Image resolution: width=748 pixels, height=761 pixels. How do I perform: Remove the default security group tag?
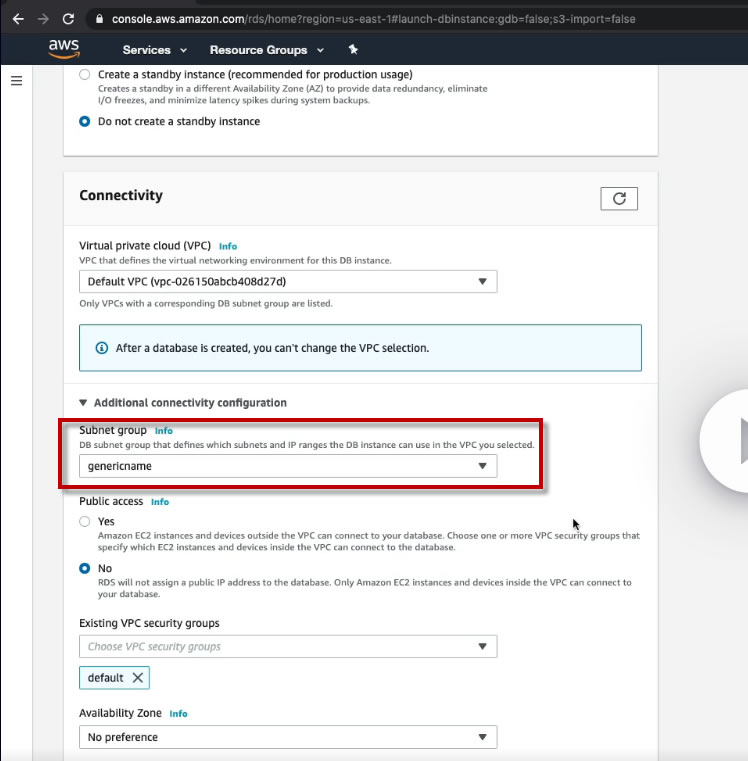[138, 678]
